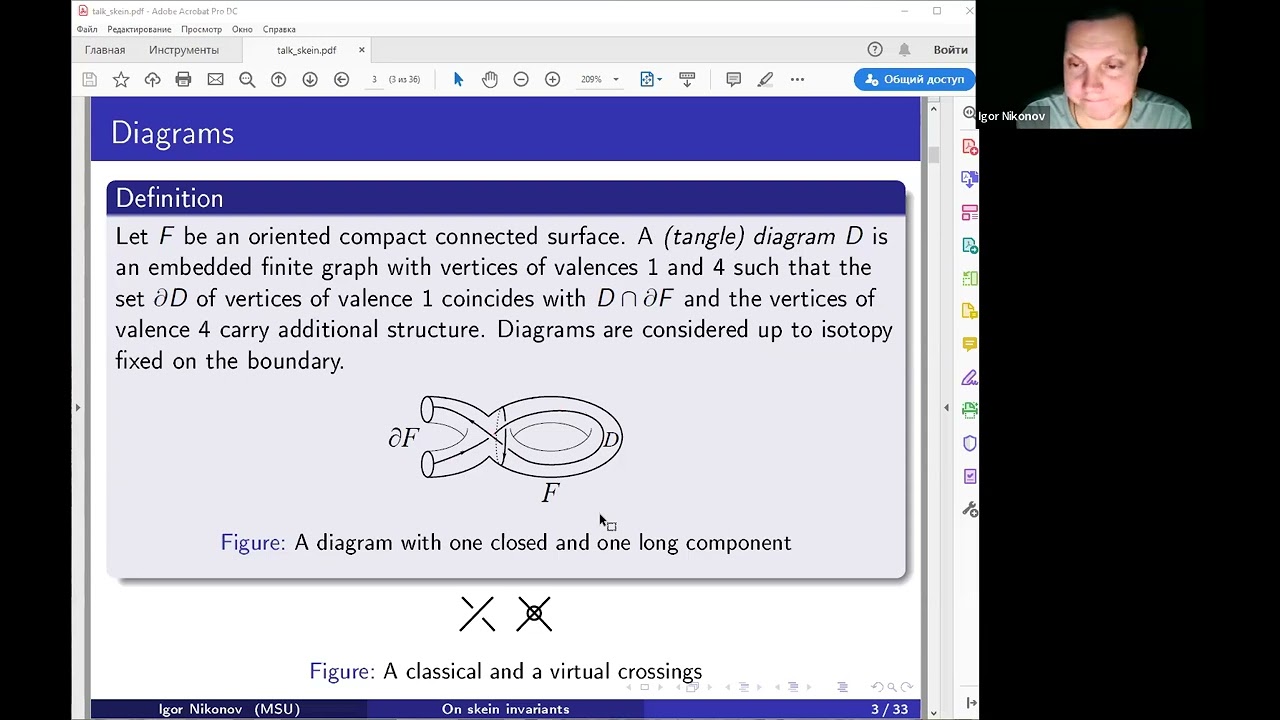Click the Общий доступ share button
The image size is (1280, 720).
point(914,79)
